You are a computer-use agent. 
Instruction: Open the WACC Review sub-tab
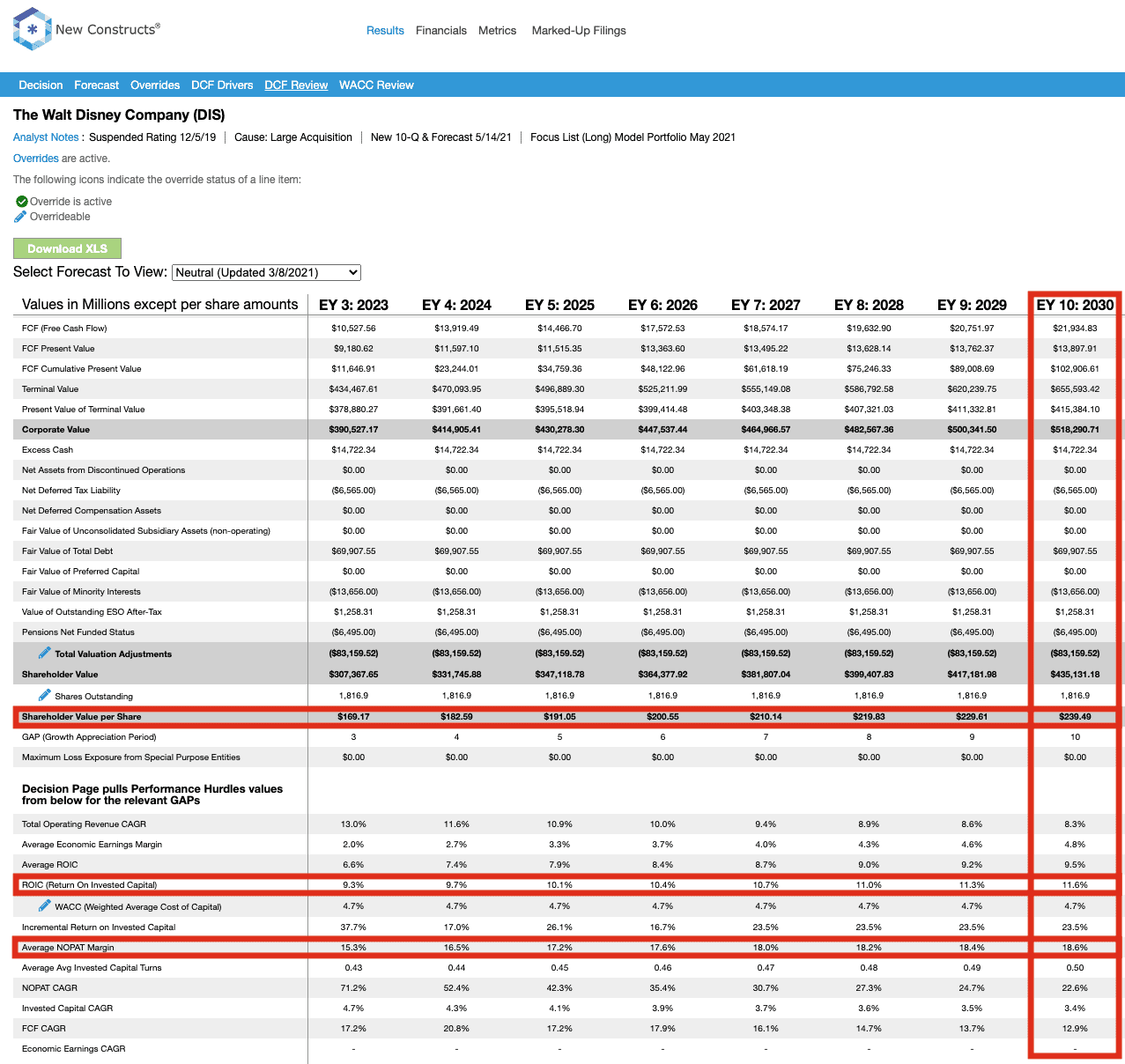pyautogui.click(x=376, y=85)
